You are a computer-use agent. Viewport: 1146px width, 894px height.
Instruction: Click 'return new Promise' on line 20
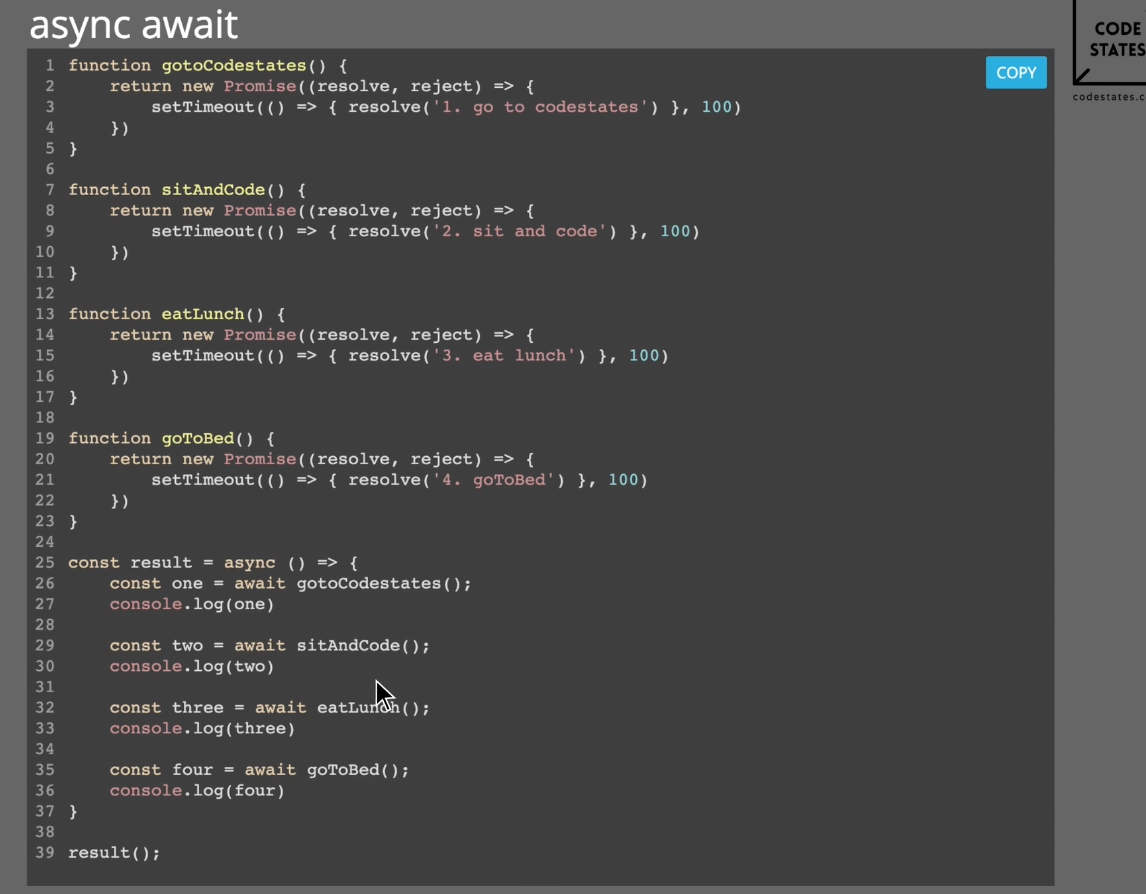(202, 459)
